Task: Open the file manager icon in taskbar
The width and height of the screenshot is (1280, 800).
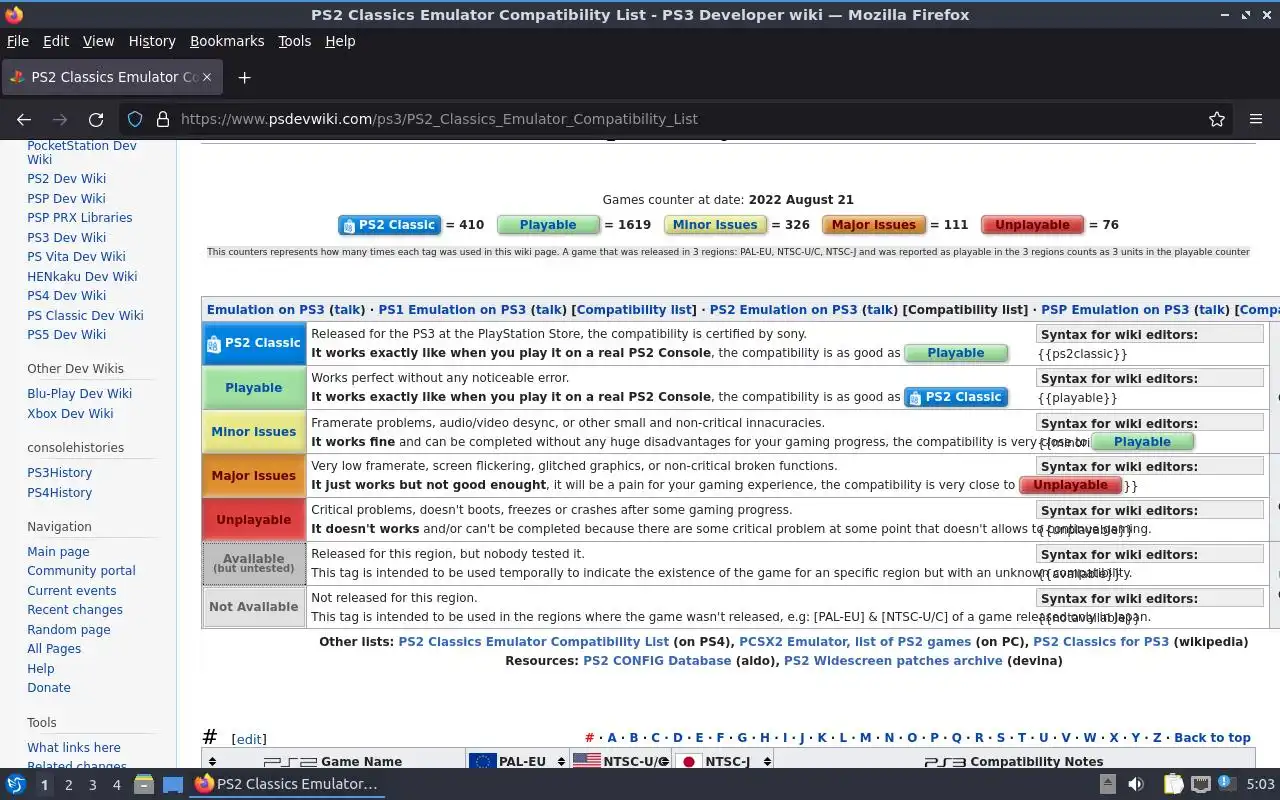Action: point(143,784)
